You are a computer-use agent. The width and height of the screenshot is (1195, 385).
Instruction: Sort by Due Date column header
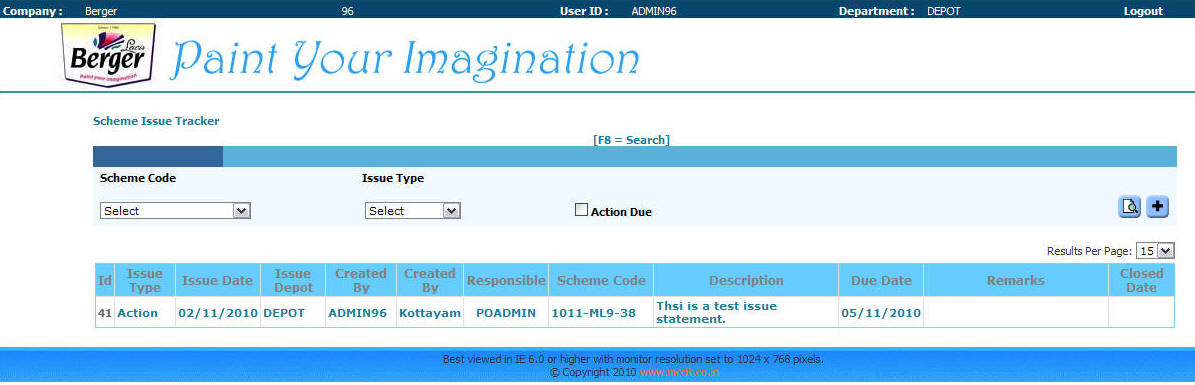(x=881, y=281)
